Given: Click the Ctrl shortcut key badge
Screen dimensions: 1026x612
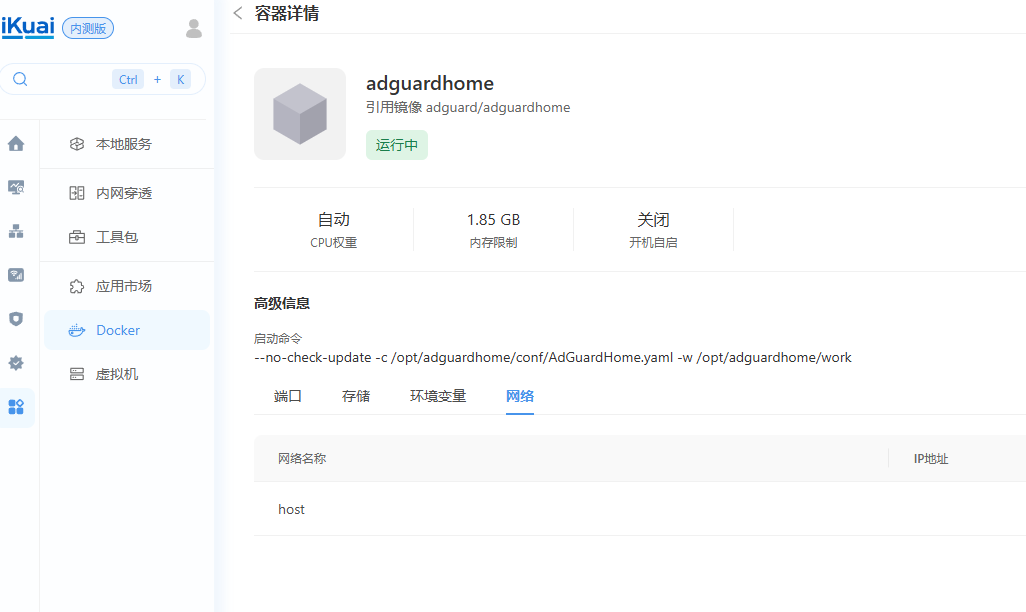Looking at the screenshot, I should (128, 79).
